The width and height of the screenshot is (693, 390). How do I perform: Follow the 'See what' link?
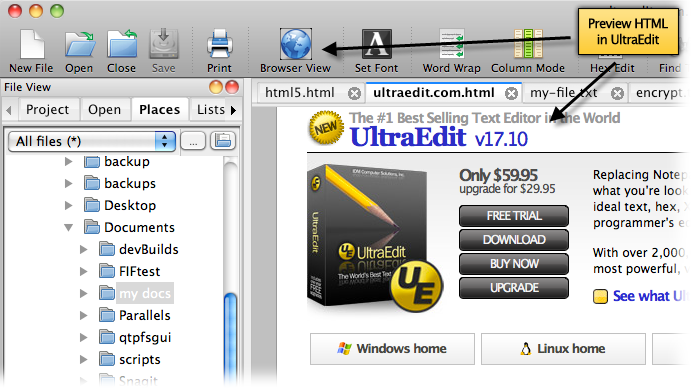pyautogui.click(x=649, y=296)
